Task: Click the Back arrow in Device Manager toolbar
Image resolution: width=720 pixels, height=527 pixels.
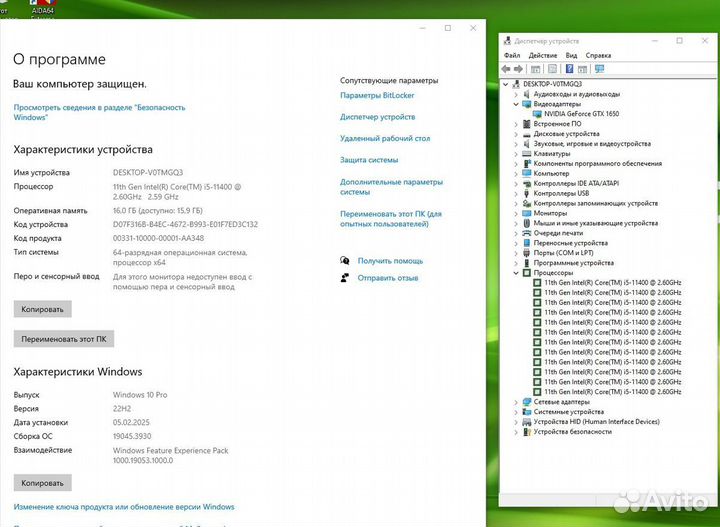Action: pyautogui.click(x=506, y=69)
